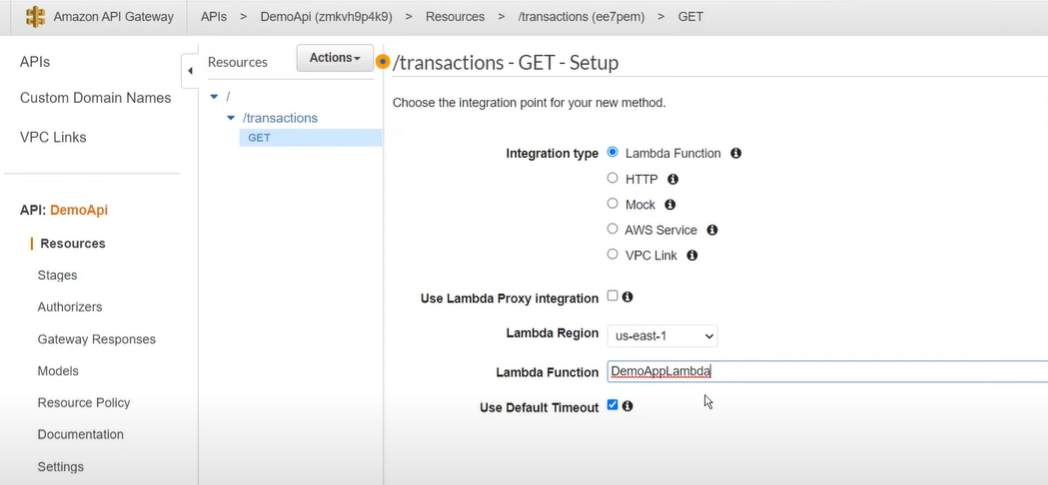Open info icon beside VPC Link option
The height and width of the screenshot is (485, 1048).
tap(692, 255)
